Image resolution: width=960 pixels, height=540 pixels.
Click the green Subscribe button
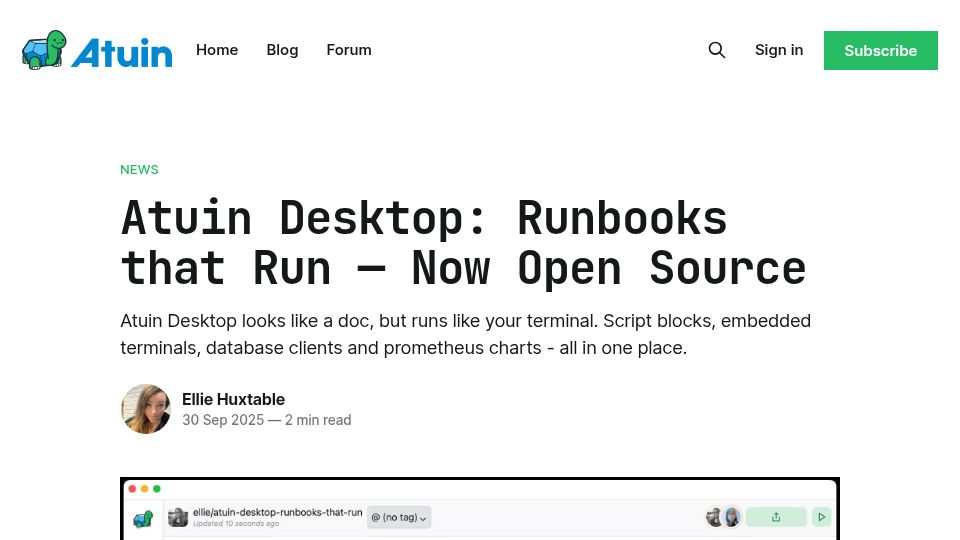tap(880, 50)
